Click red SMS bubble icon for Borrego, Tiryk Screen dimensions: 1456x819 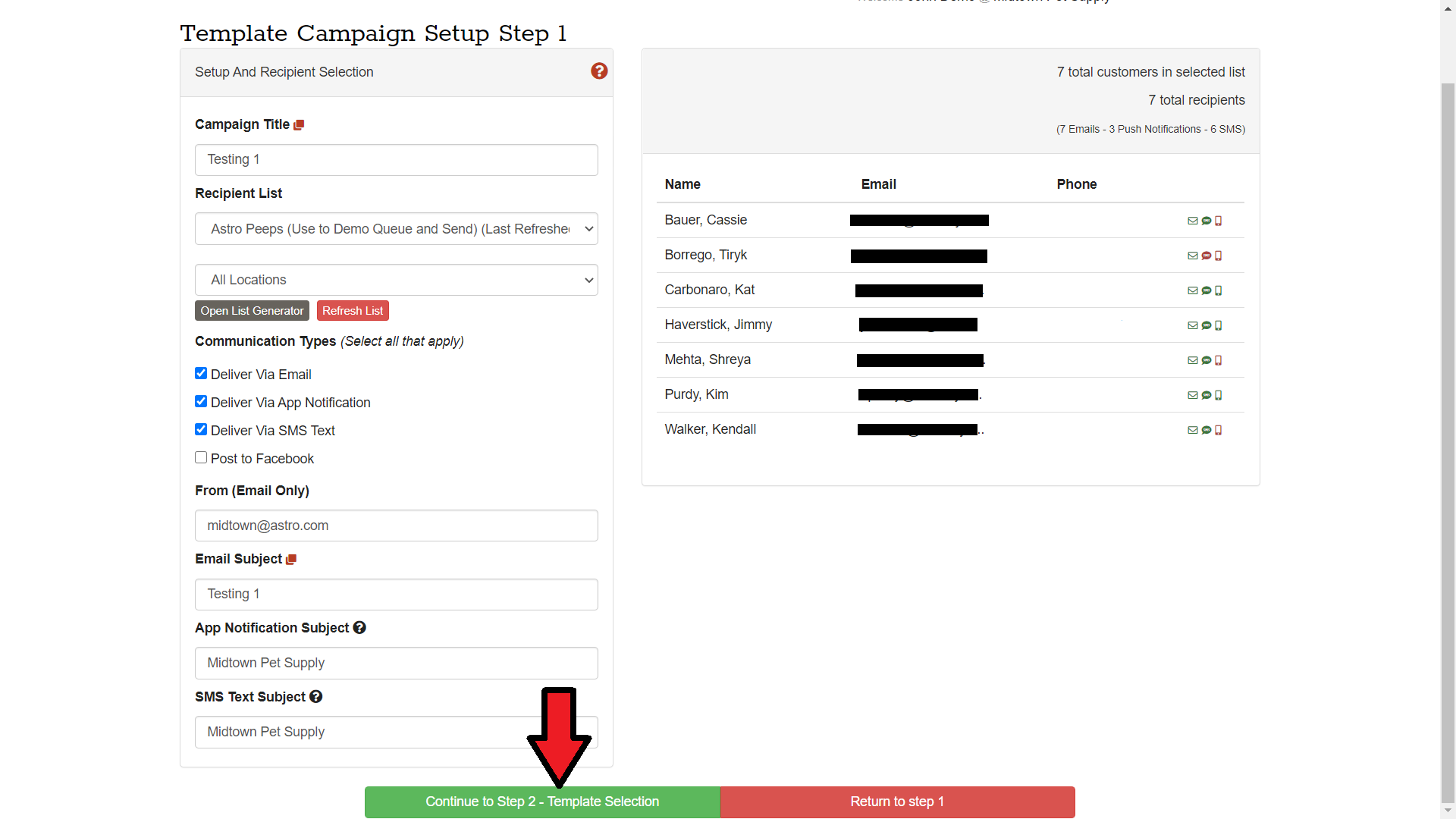pos(1206,256)
